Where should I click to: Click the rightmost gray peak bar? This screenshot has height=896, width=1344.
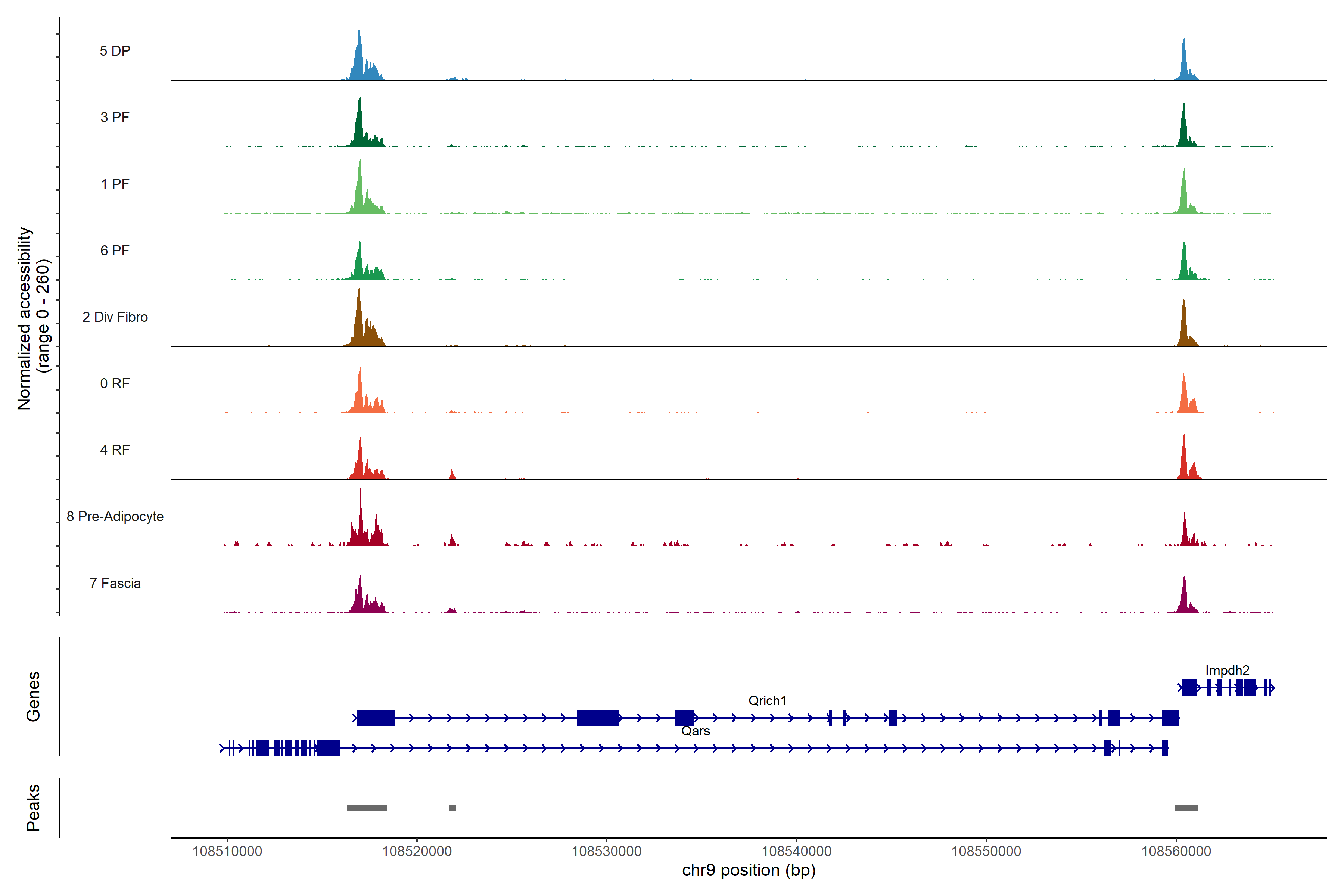(x=1186, y=808)
